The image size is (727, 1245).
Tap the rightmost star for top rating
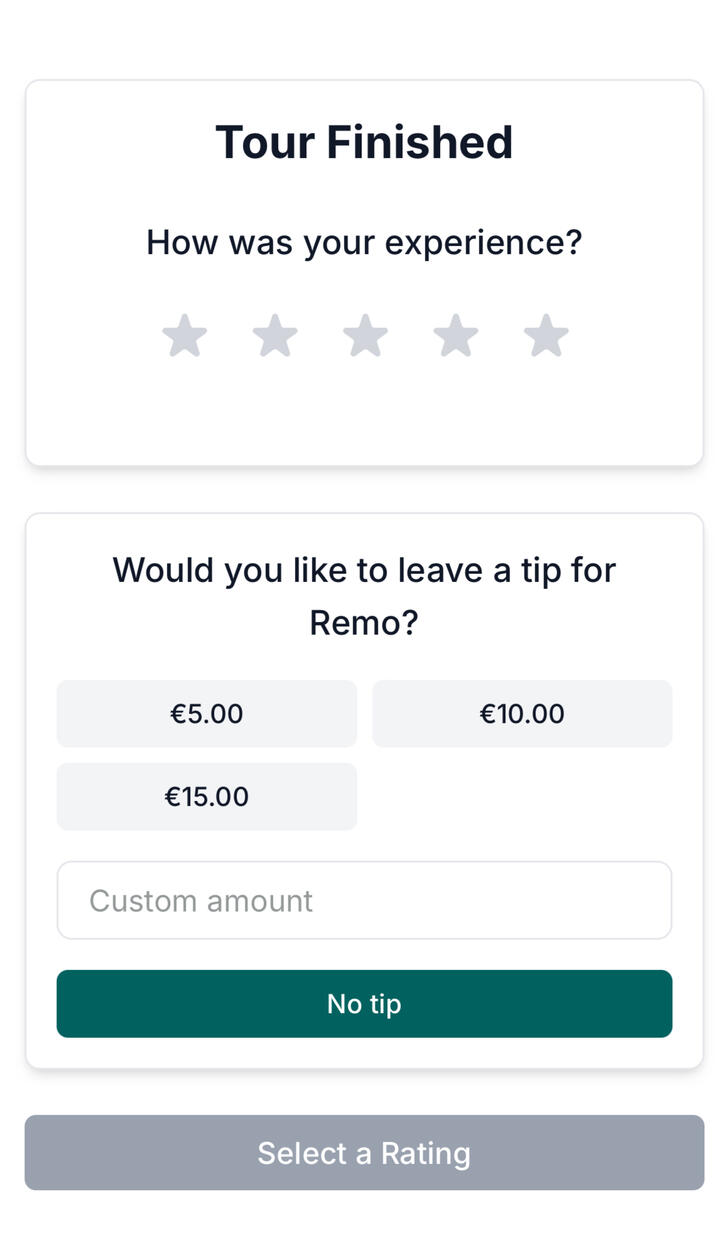point(546,336)
